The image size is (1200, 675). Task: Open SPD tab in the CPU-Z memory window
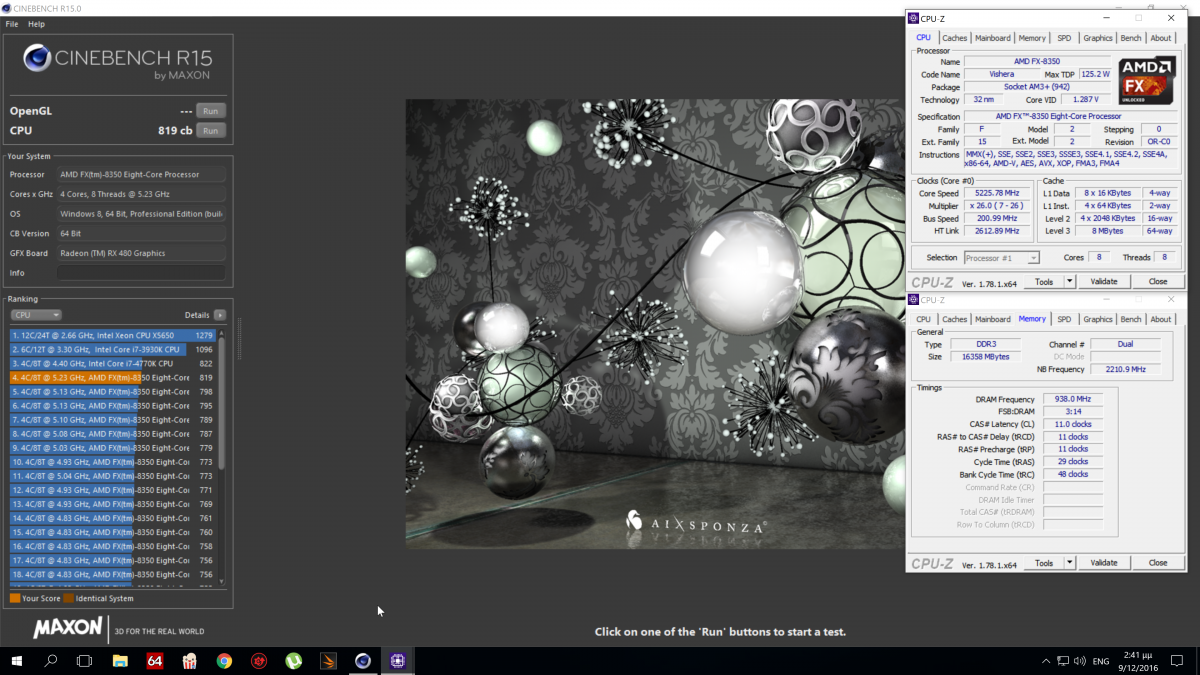pyautogui.click(x=1064, y=320)
